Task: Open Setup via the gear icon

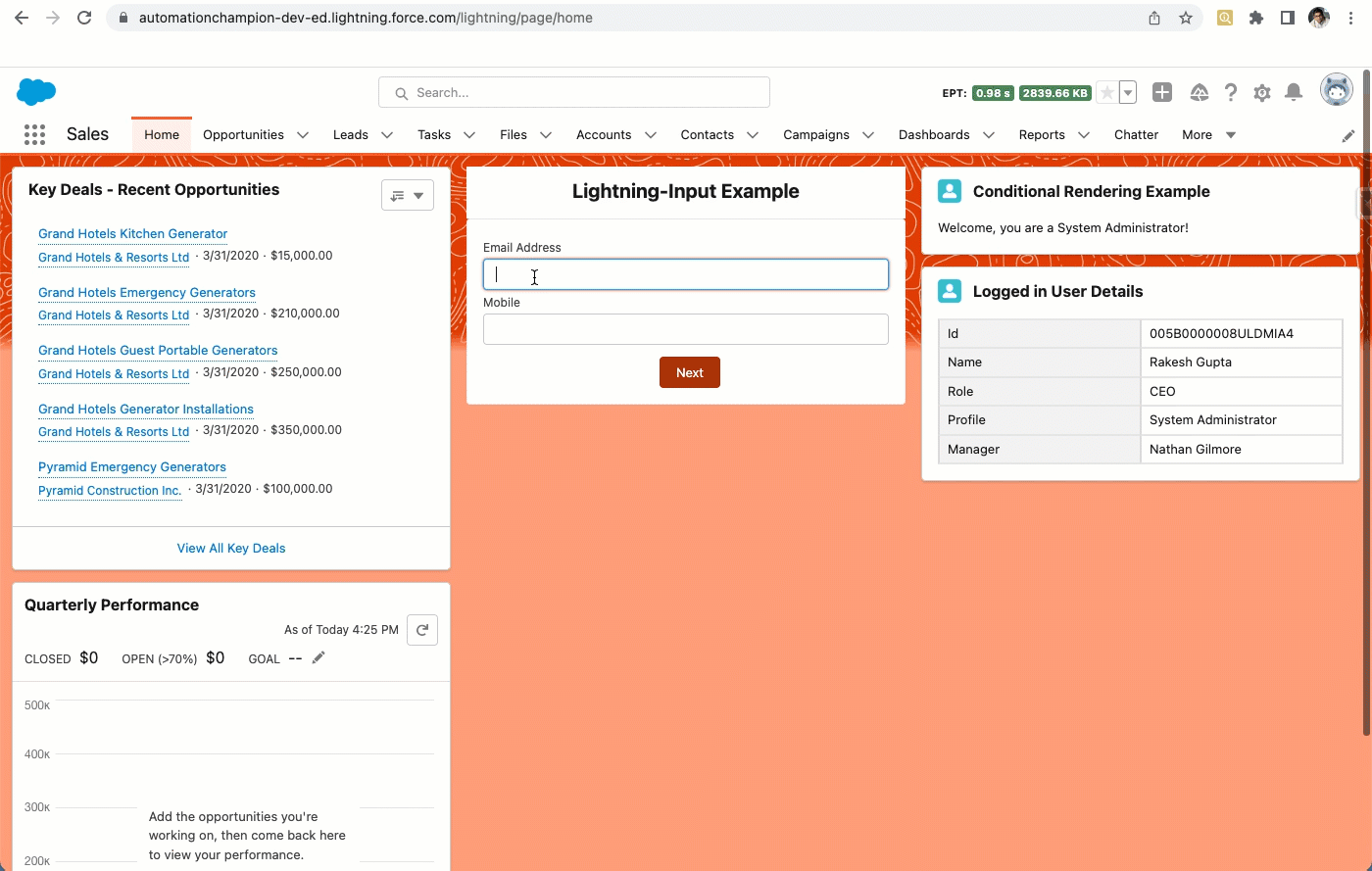Action: click(1262, 92)
